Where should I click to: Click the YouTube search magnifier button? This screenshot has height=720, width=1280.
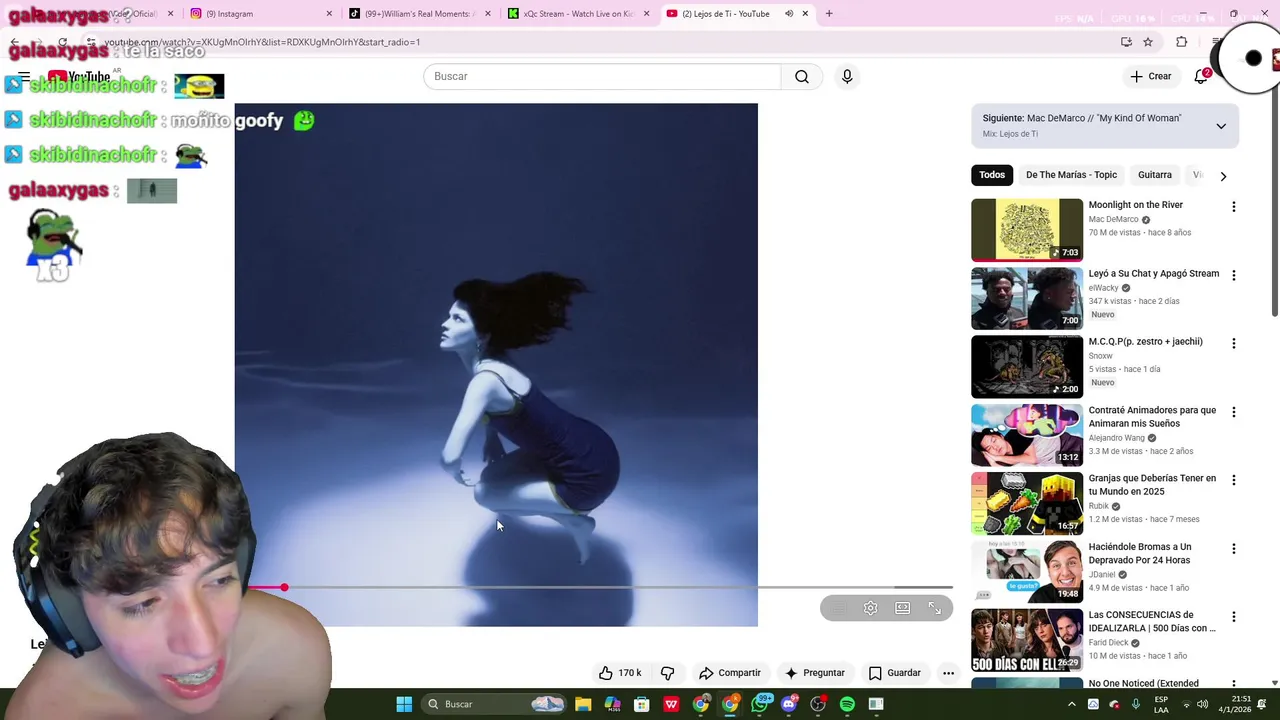point(802,76)
